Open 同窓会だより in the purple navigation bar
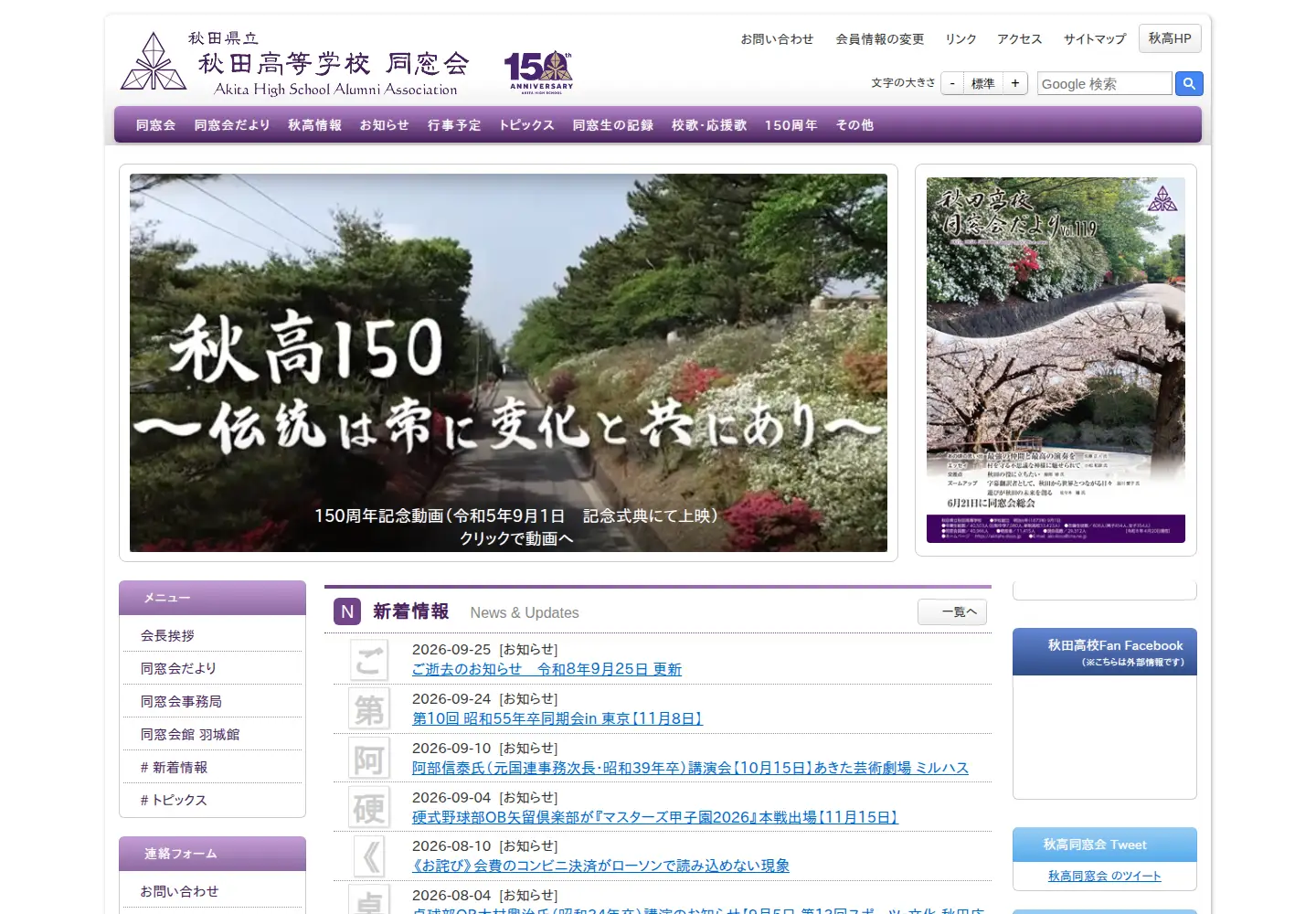 (x=232, y=125)
